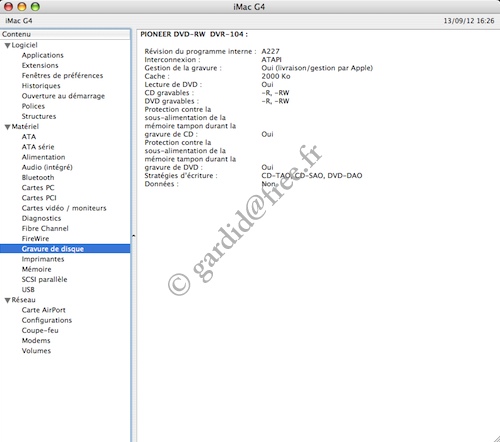Select Extensions in the sidebar
500x442 pixels.
click(x=40, y=65)
